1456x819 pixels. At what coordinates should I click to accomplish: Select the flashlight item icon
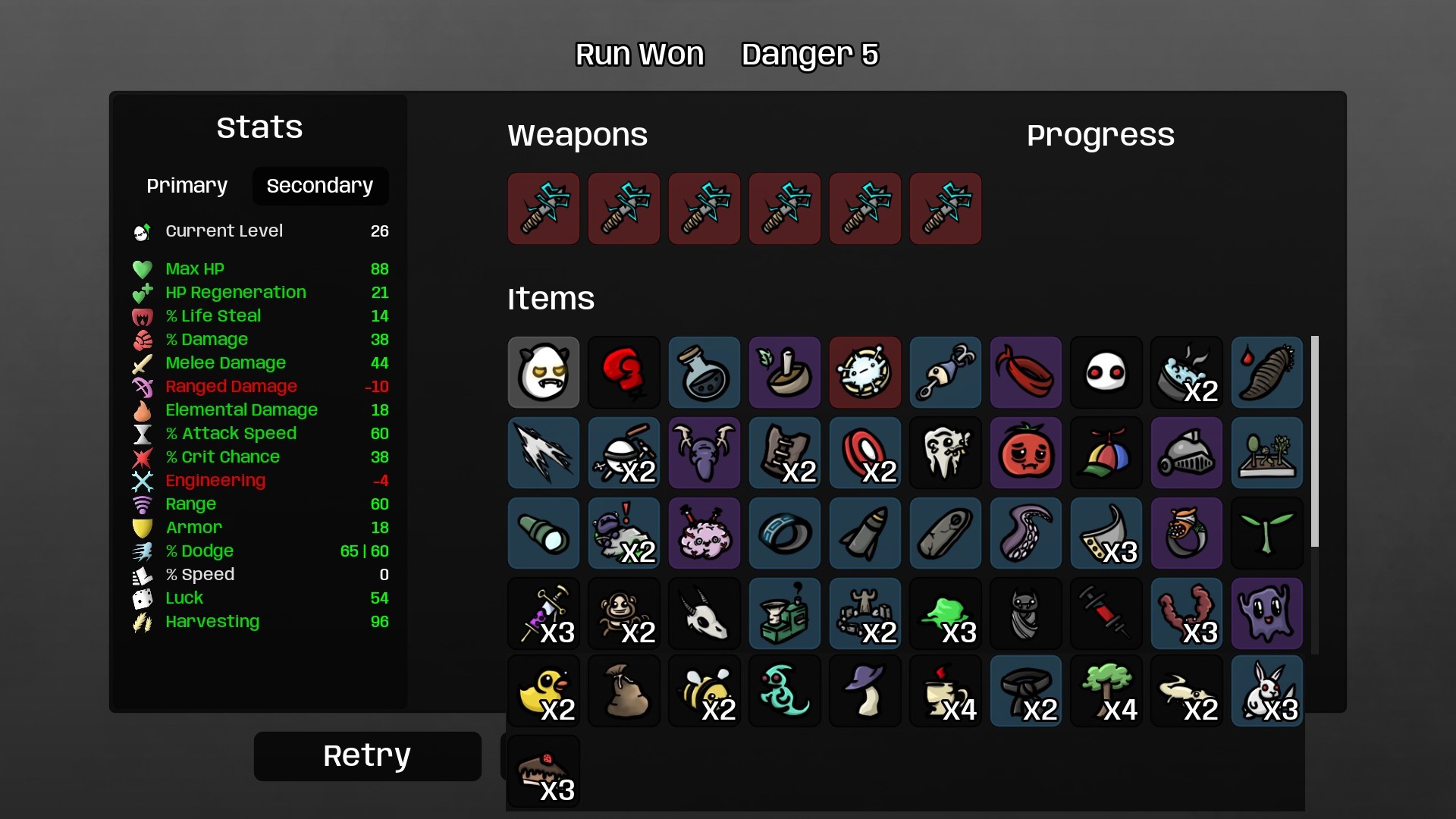click(x=544, y=533)
